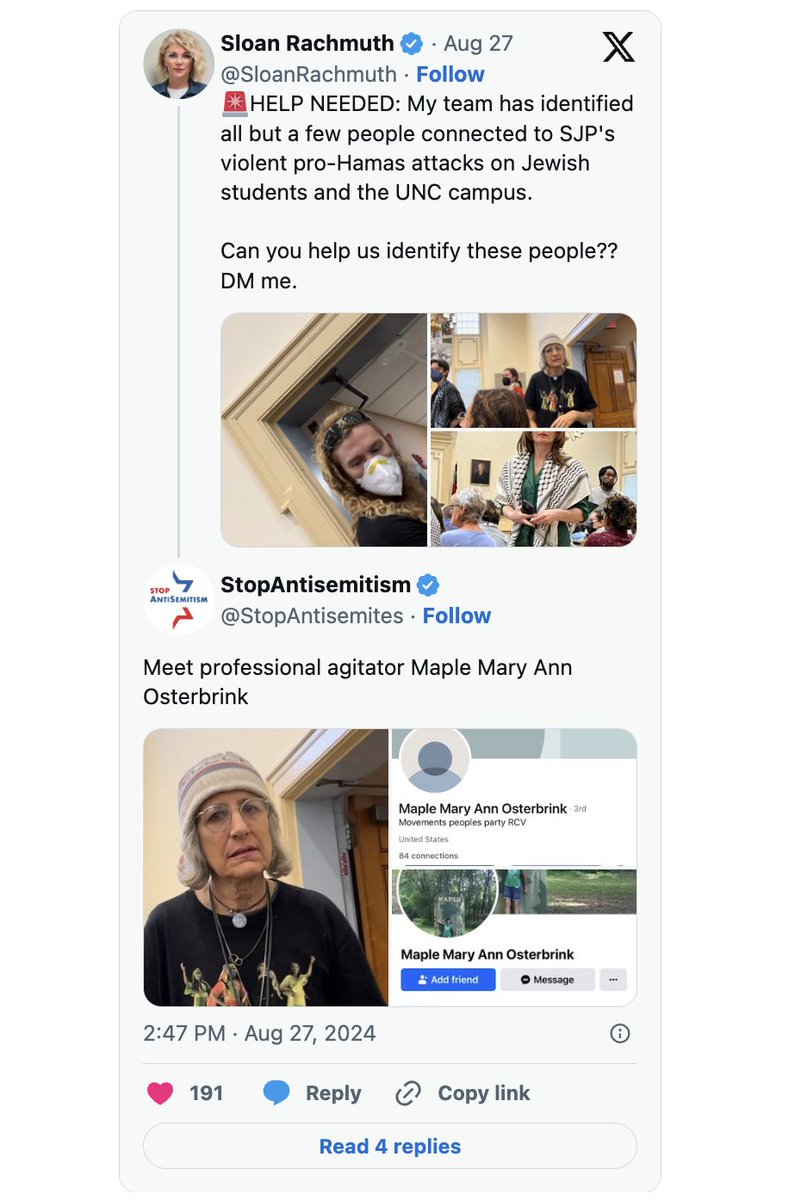This screenshot has width=801, height=1200.
Task: Click the X logo icon
Action: click(619, 46)
